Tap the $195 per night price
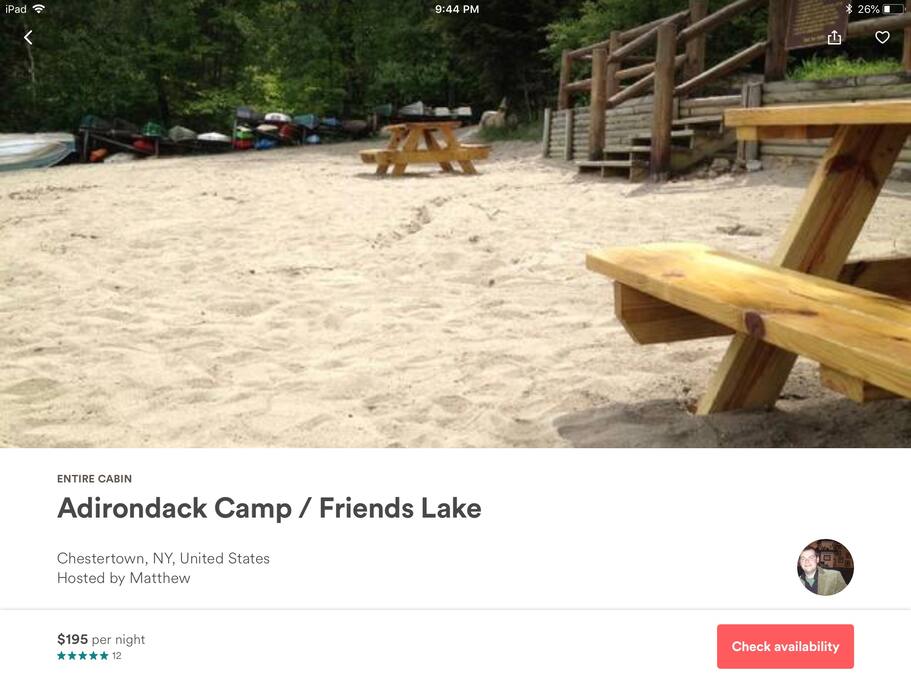The image size is (911, 683). tap(101, 639)
